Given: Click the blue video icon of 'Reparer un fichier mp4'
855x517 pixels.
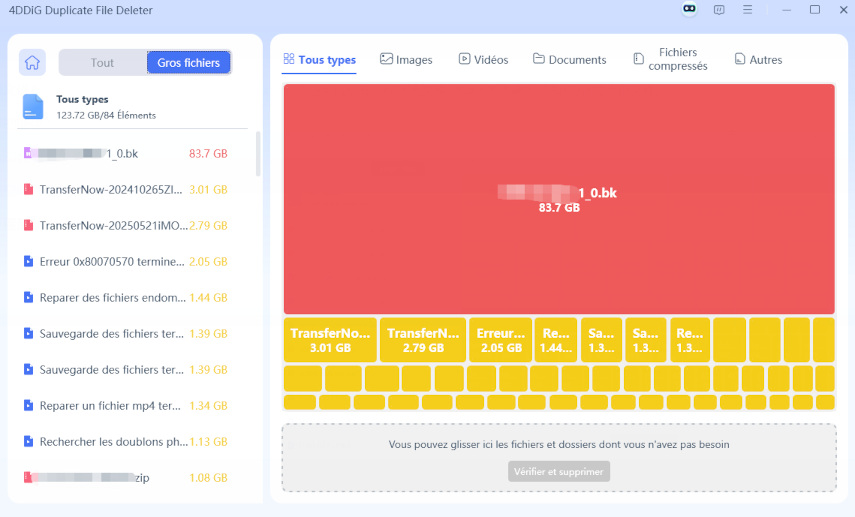Looking at the screenshot, I should (28, 405).
